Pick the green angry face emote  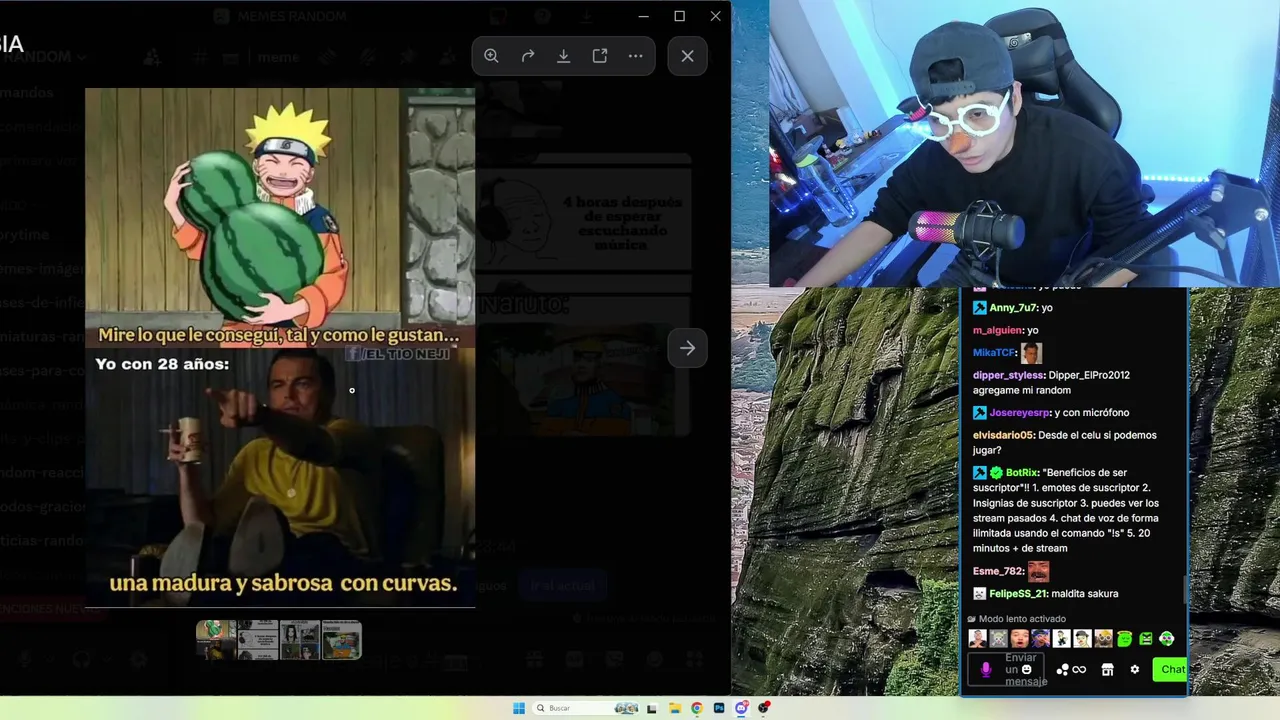(1146, 638)
